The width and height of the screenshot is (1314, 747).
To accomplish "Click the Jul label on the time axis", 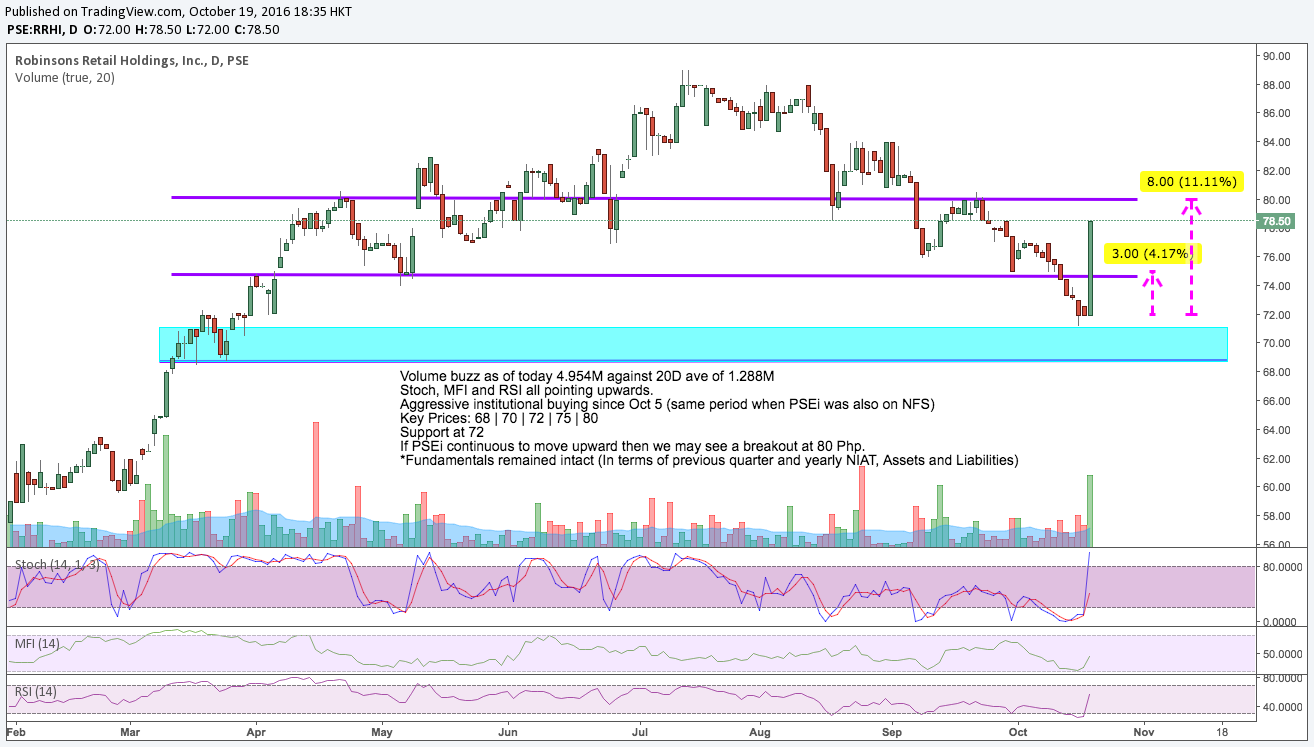I will (640, 731).
